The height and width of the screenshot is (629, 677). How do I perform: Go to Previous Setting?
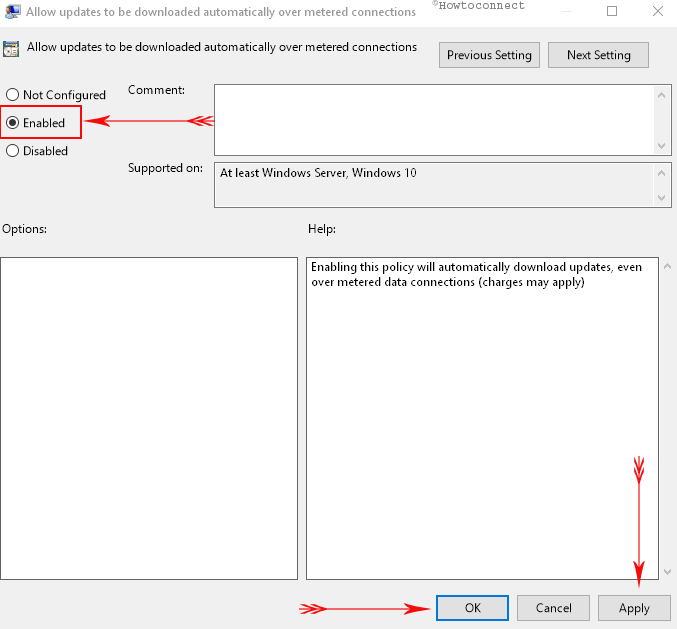pyautogui.click(x=489, y=55)
